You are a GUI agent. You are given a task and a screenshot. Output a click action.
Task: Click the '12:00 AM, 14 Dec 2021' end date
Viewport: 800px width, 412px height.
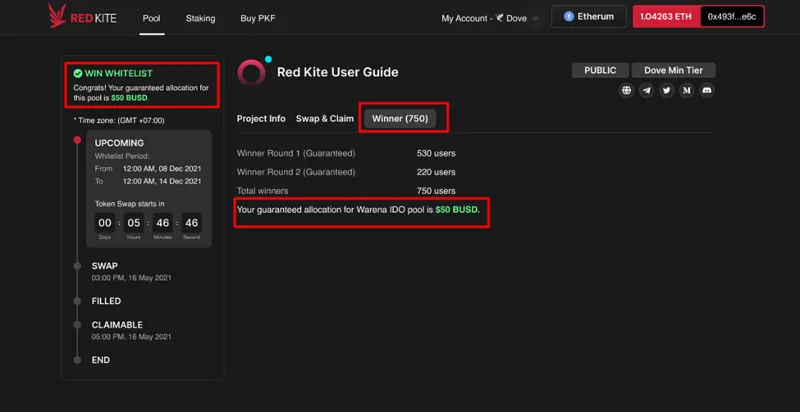pyautogui.click(x=162, y=181)
